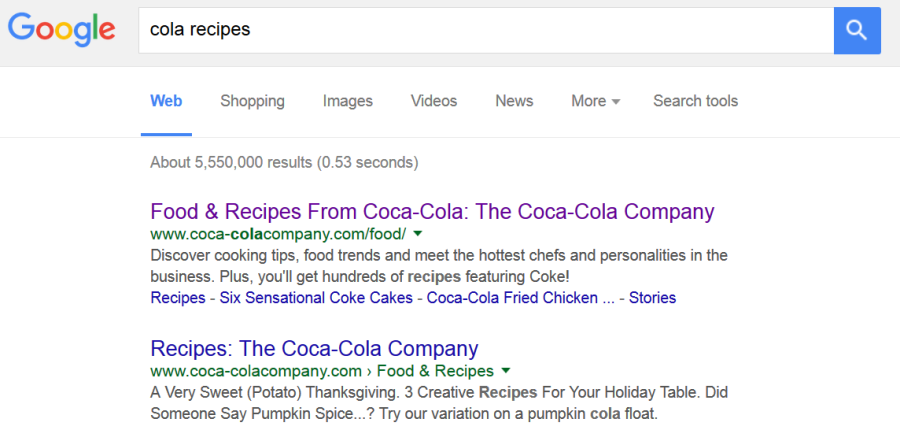Go to Google homepage via logo
900x441 pixels.
pos(61,30)
